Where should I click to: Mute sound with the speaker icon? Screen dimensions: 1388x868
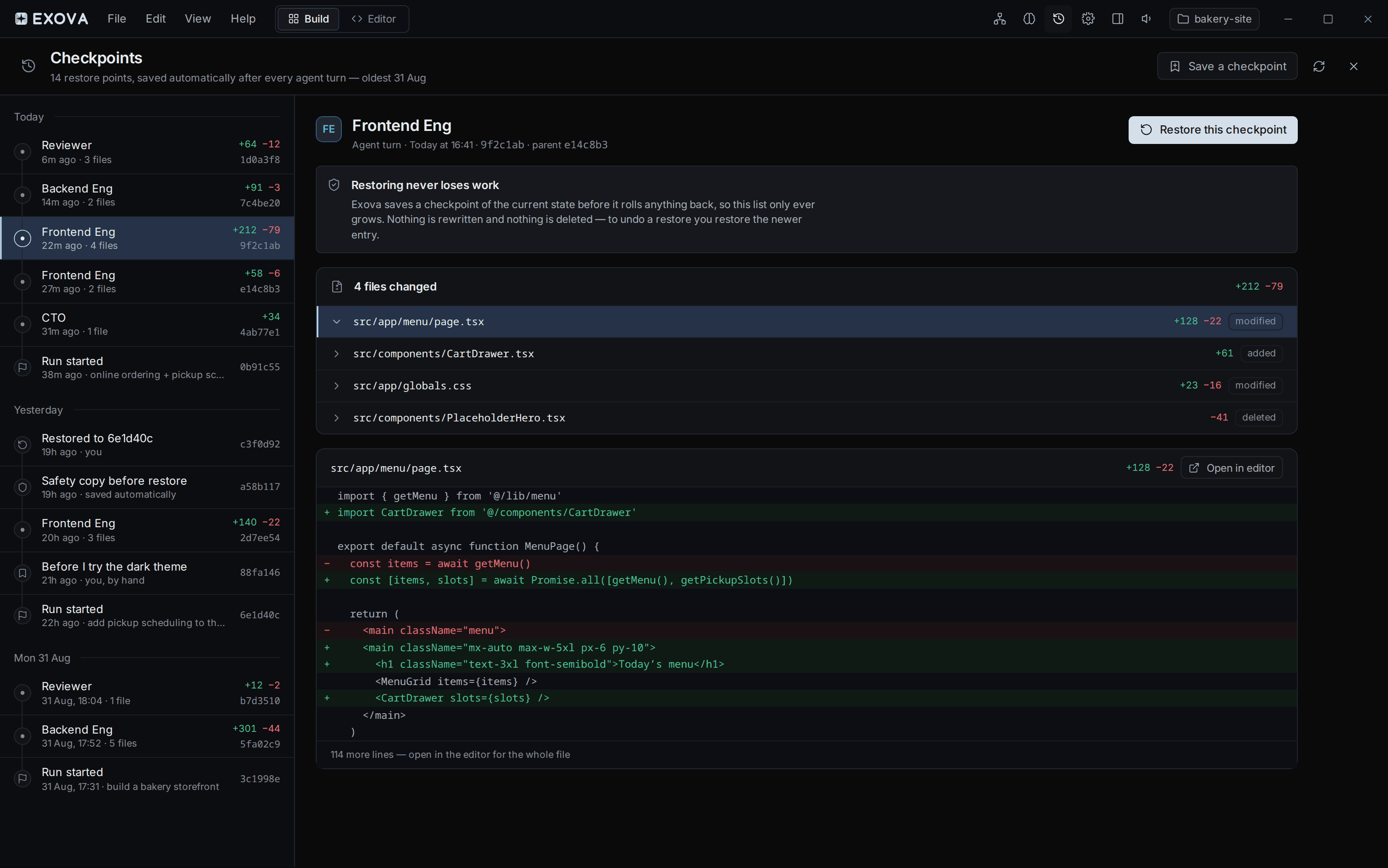(x=1147, y=19)
